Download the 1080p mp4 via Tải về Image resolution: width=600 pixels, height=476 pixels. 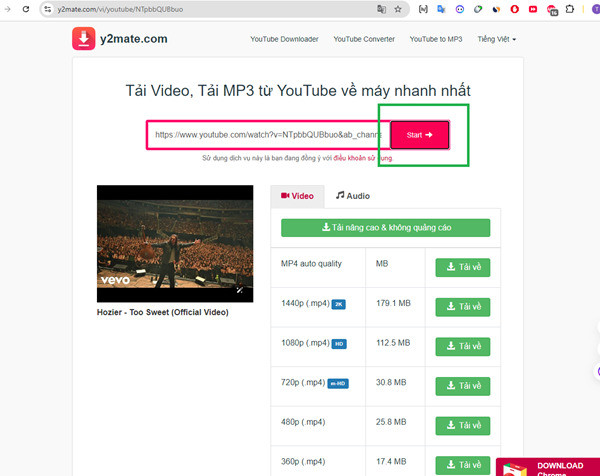click(x=463, y=346)
